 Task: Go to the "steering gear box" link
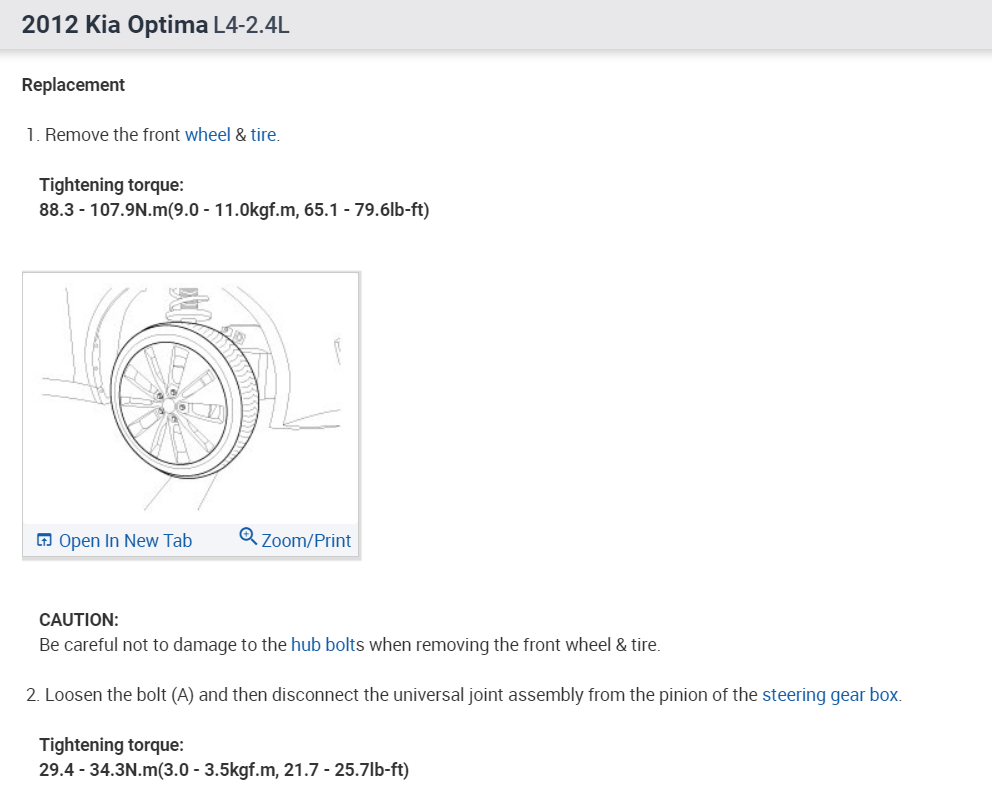point(830,694)
